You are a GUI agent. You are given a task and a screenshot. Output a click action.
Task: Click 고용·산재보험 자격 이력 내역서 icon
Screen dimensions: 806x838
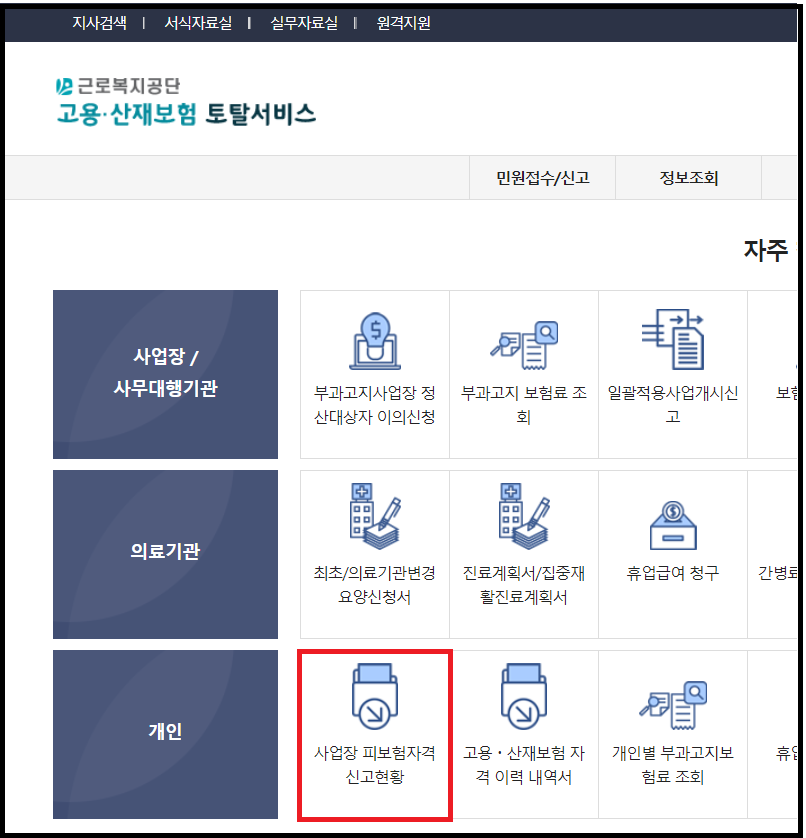(x=524, y=696)
